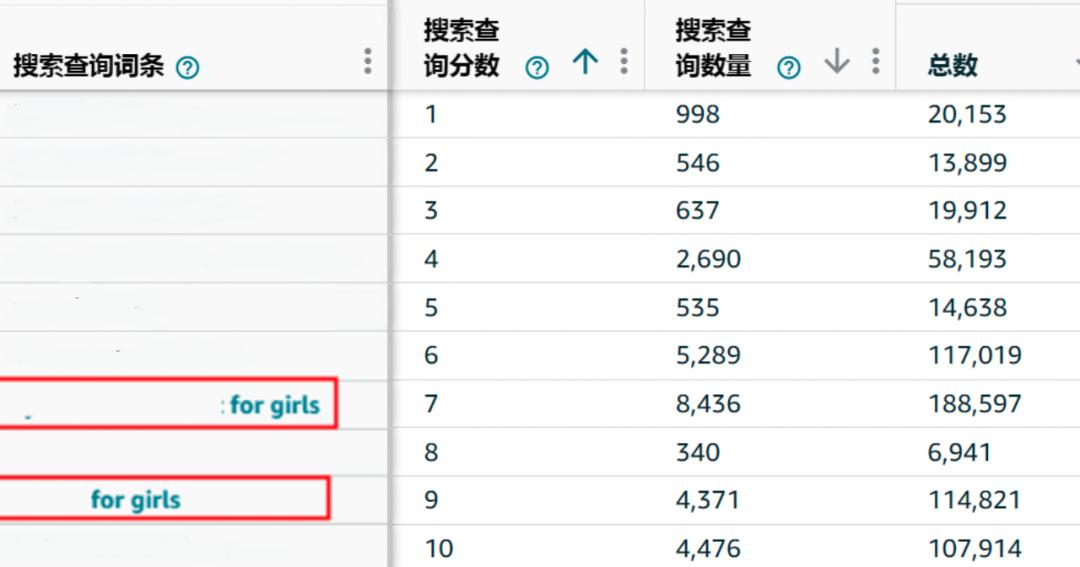
Task: Sort 搜索查询分数 column with up arrow
Action: coord(585,61)
